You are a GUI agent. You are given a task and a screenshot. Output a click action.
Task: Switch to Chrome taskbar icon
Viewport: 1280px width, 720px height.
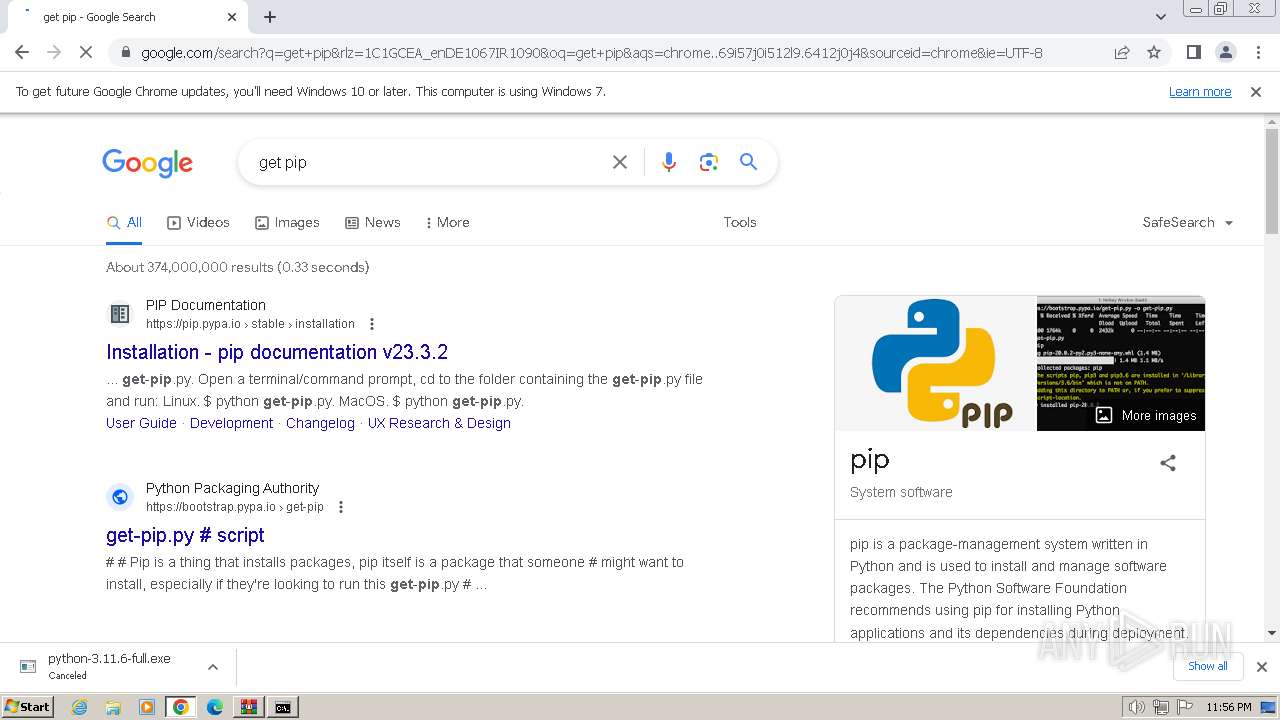181,707
